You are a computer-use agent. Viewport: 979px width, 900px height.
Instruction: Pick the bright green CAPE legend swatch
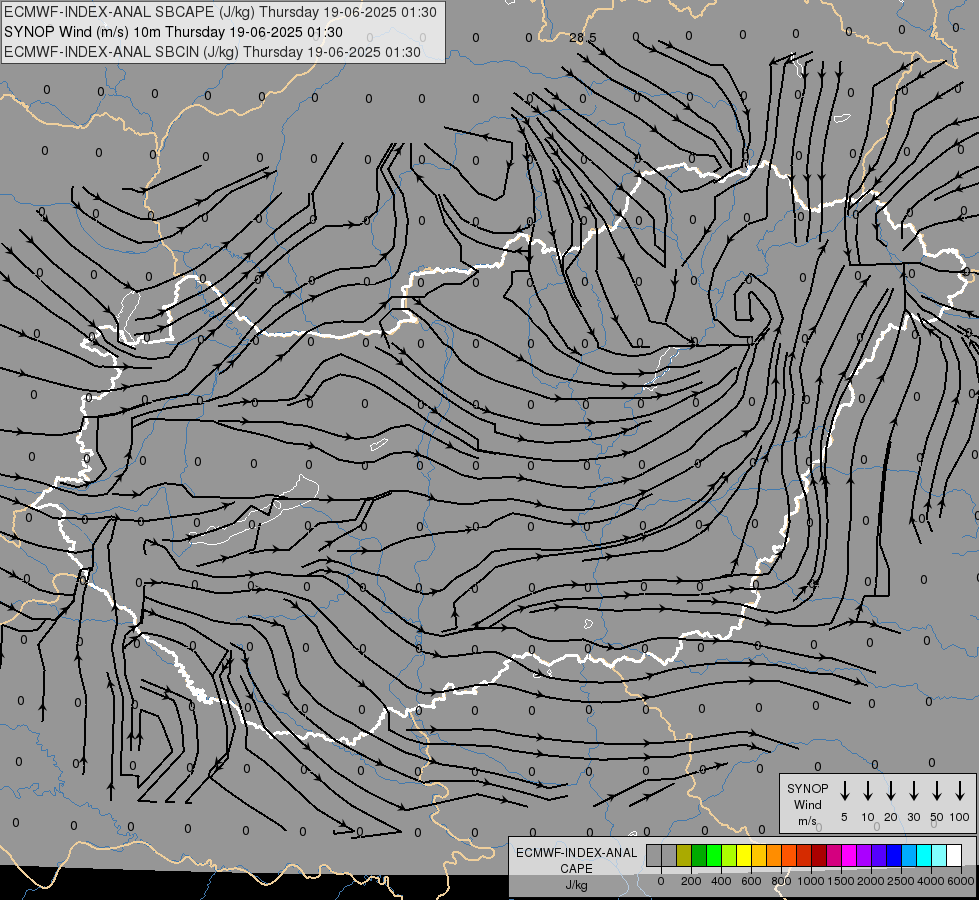click(x=714, y=855)
